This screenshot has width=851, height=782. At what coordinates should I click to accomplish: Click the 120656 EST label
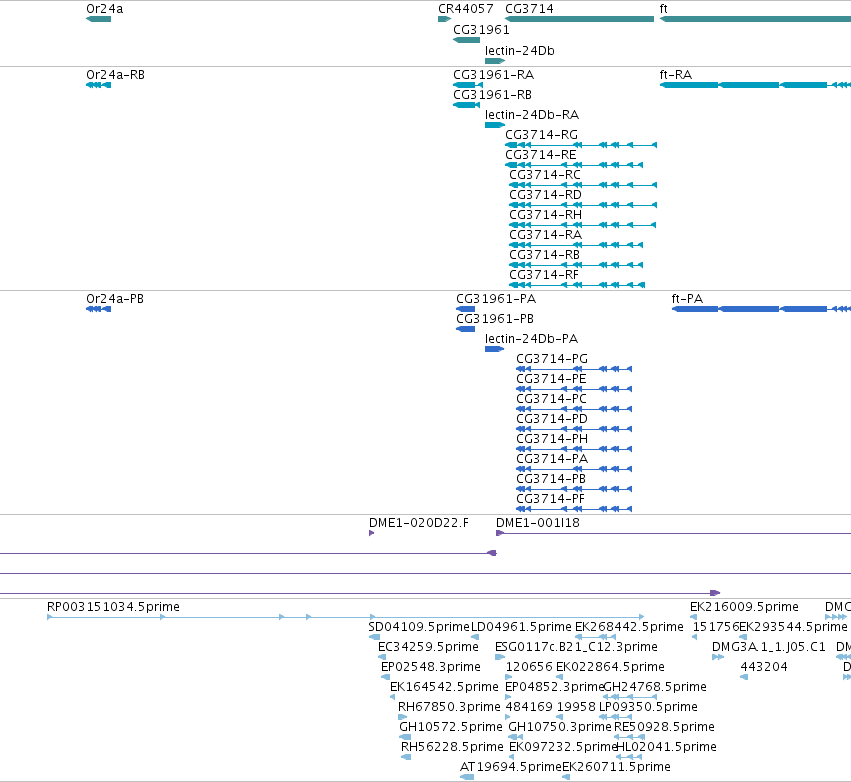coord(529,667)
